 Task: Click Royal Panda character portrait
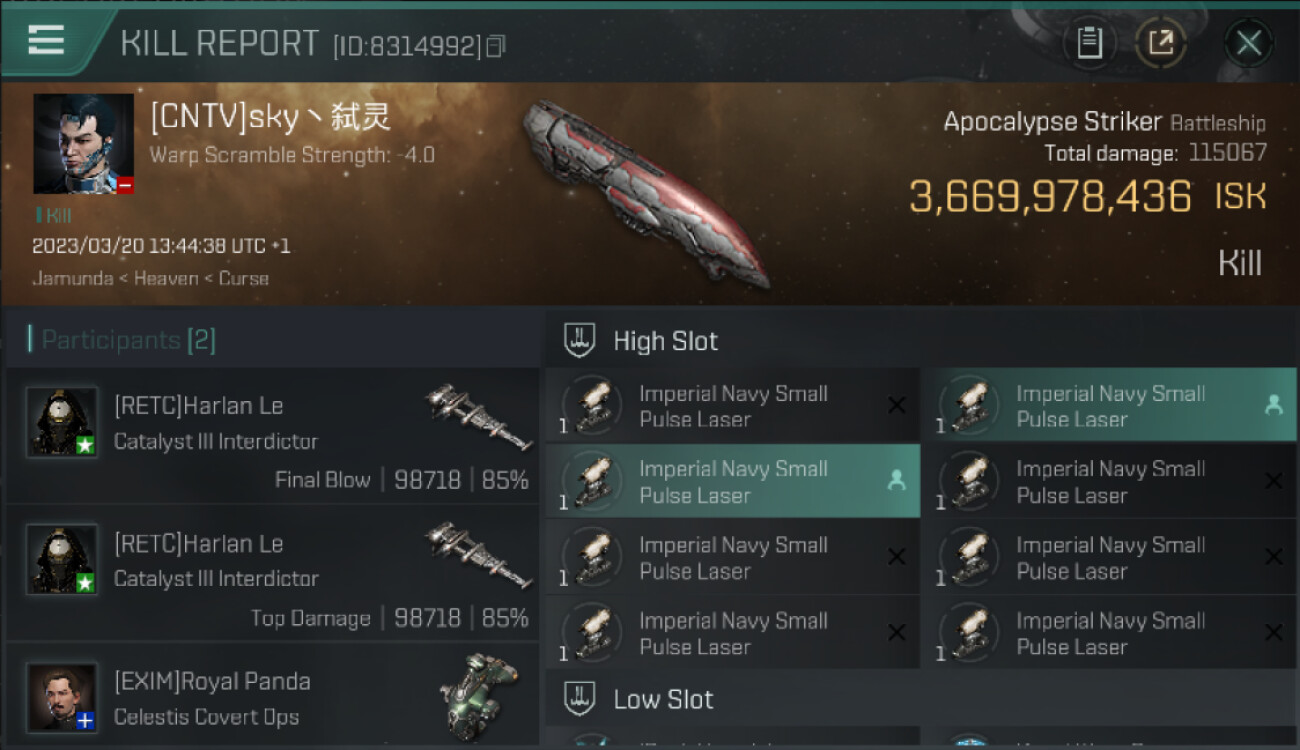(62, 697)
